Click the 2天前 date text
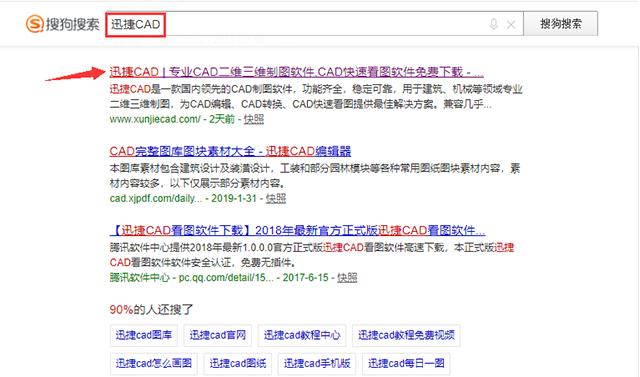The height and width of the screenshot is (377, 640). click(222, 119)
